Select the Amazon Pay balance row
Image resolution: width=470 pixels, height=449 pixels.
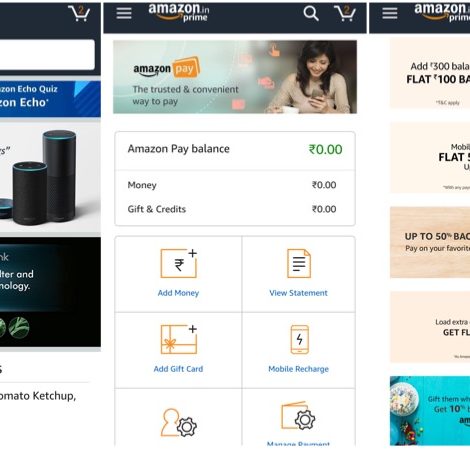pos(235,149)
